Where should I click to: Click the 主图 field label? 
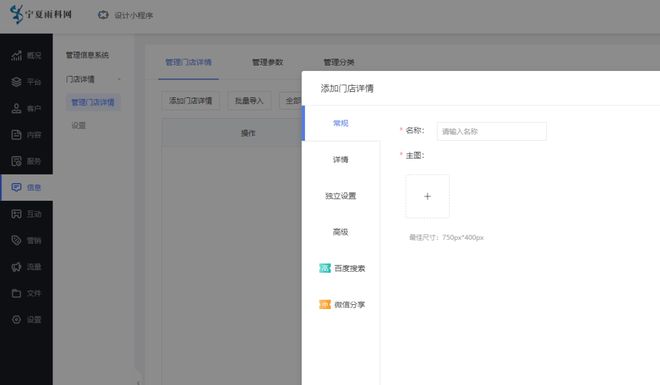[x=414, y=155]
